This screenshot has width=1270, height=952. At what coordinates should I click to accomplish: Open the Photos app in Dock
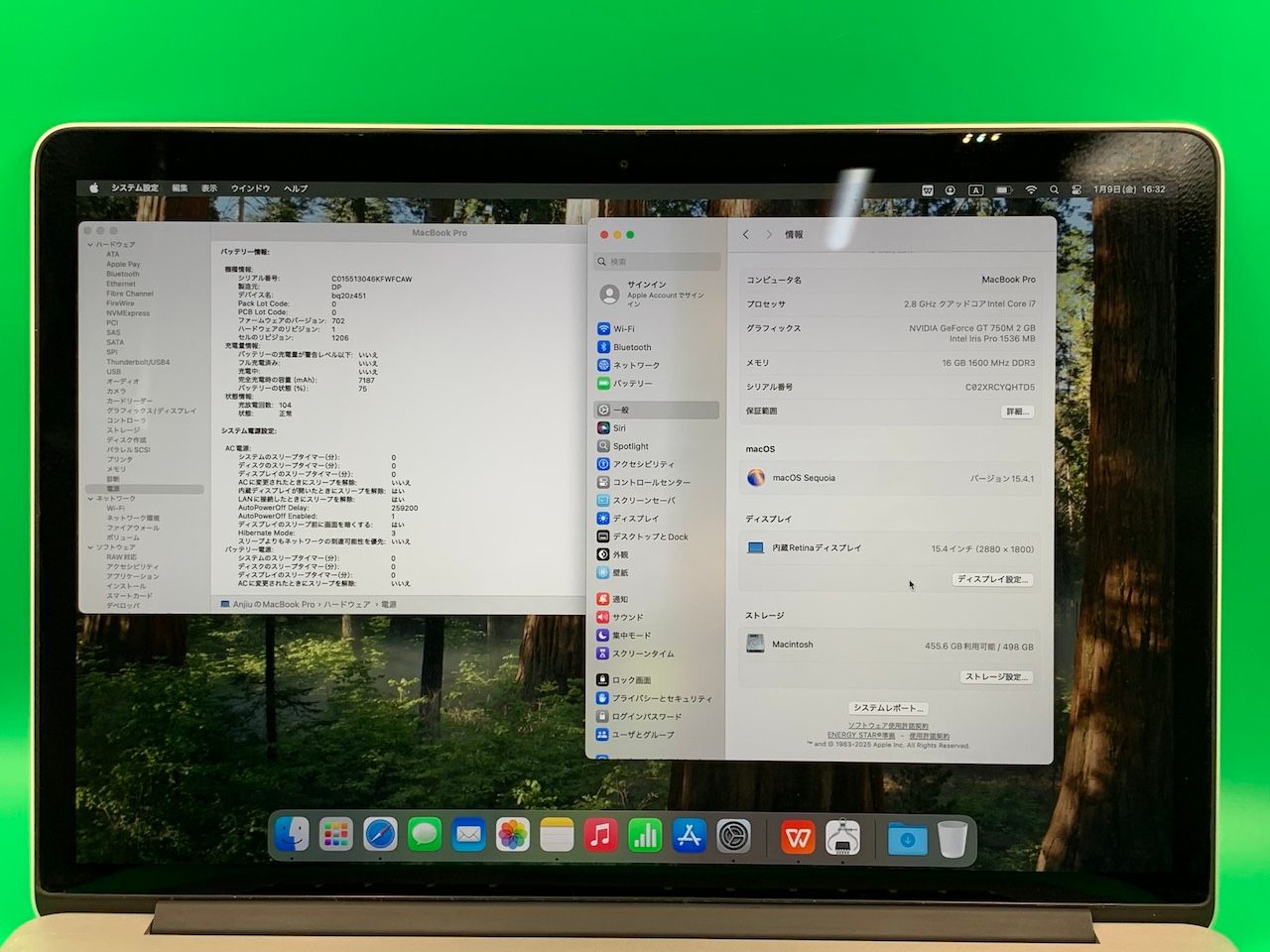(512, 835)
